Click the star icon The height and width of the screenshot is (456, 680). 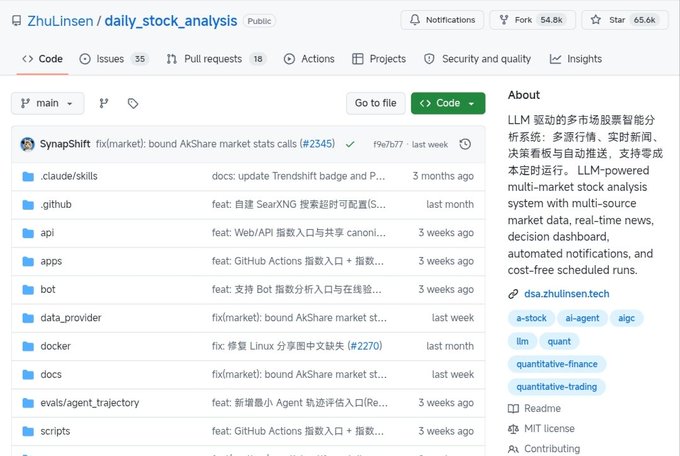[595, 20]
